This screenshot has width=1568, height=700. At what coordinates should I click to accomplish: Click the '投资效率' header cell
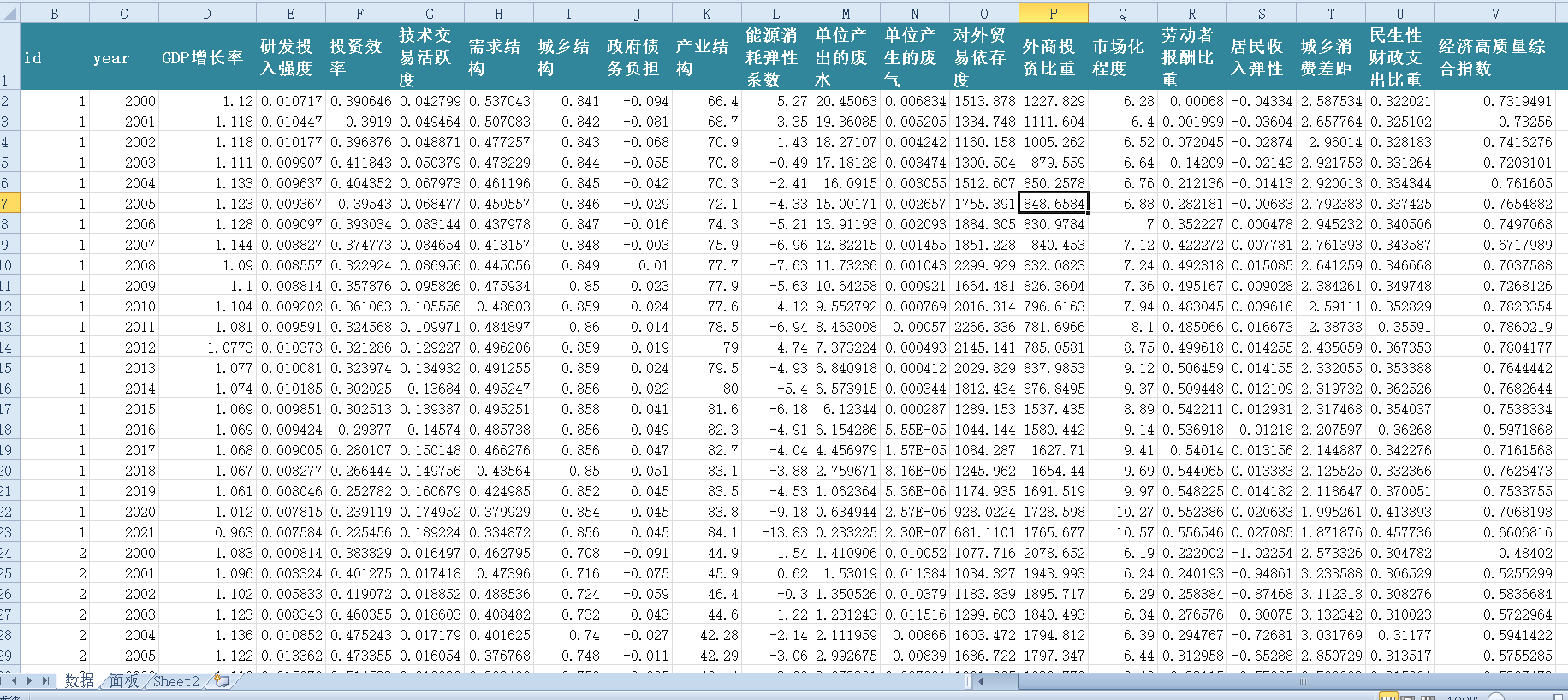[360, 56]
